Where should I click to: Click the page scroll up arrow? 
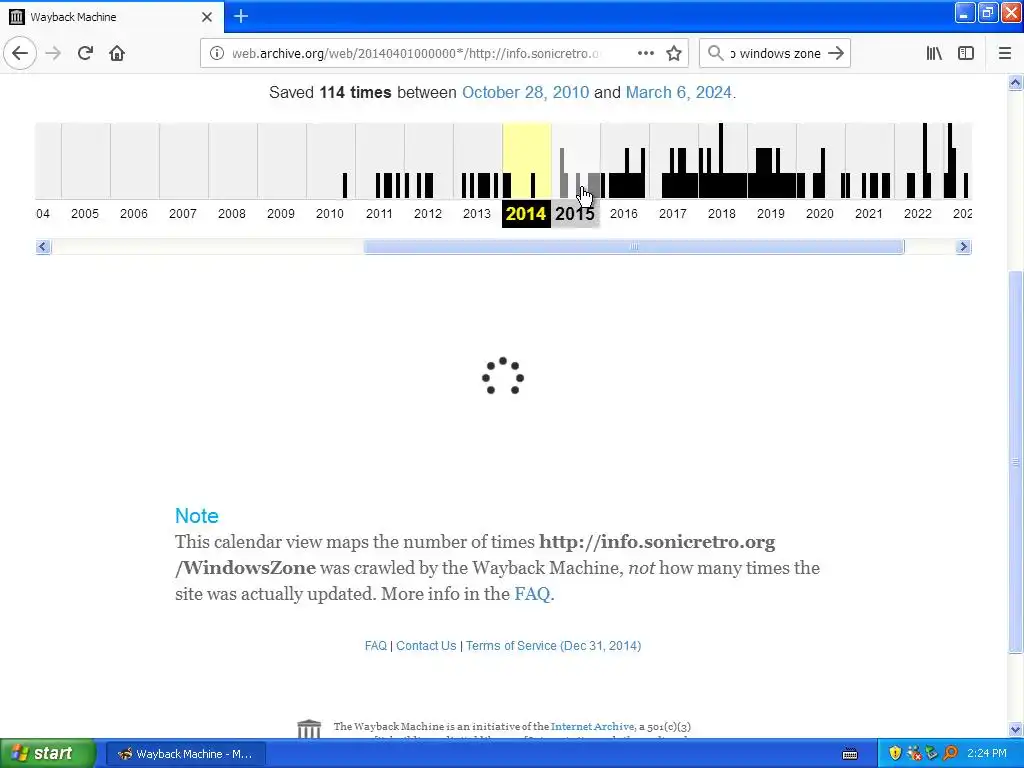coord(1016,83)
